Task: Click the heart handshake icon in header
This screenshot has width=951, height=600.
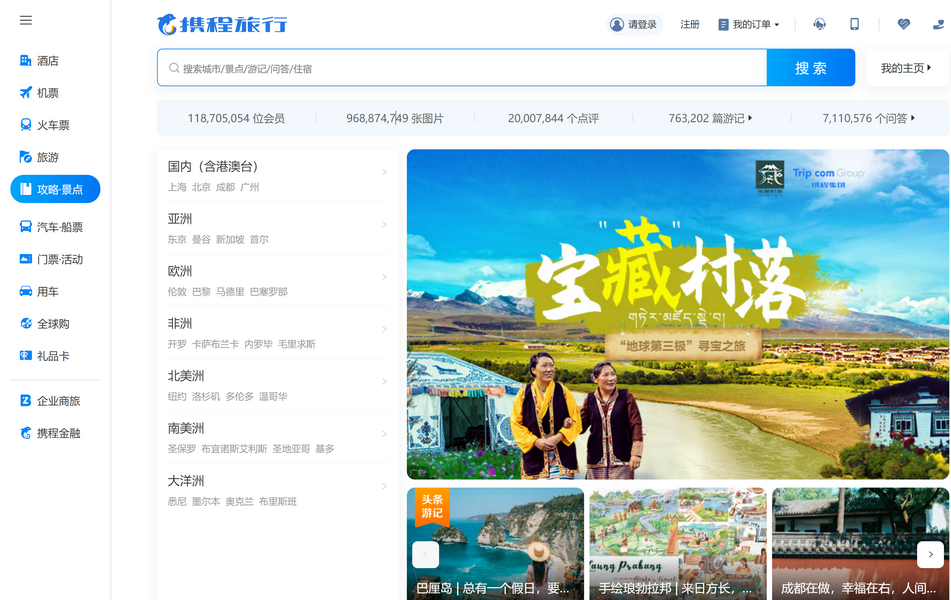Action: point(904,25)
